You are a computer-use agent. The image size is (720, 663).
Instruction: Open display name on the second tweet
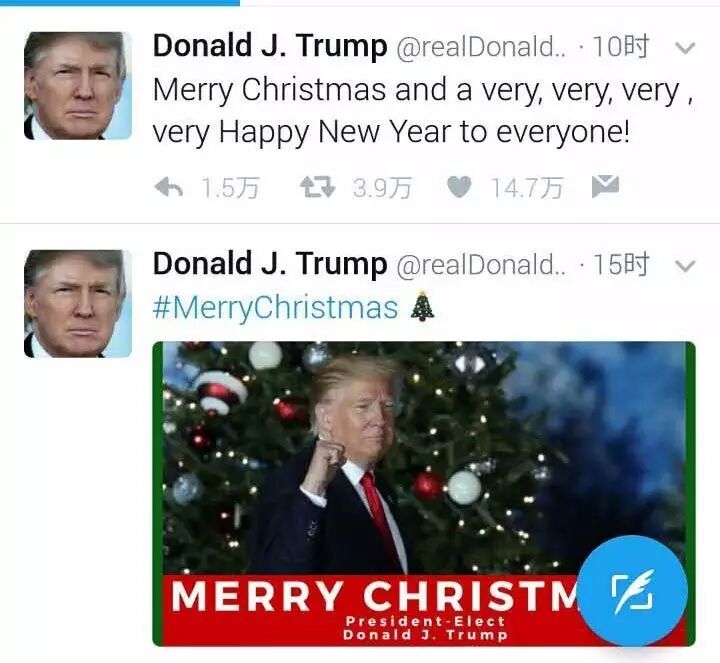pos(270,264)
